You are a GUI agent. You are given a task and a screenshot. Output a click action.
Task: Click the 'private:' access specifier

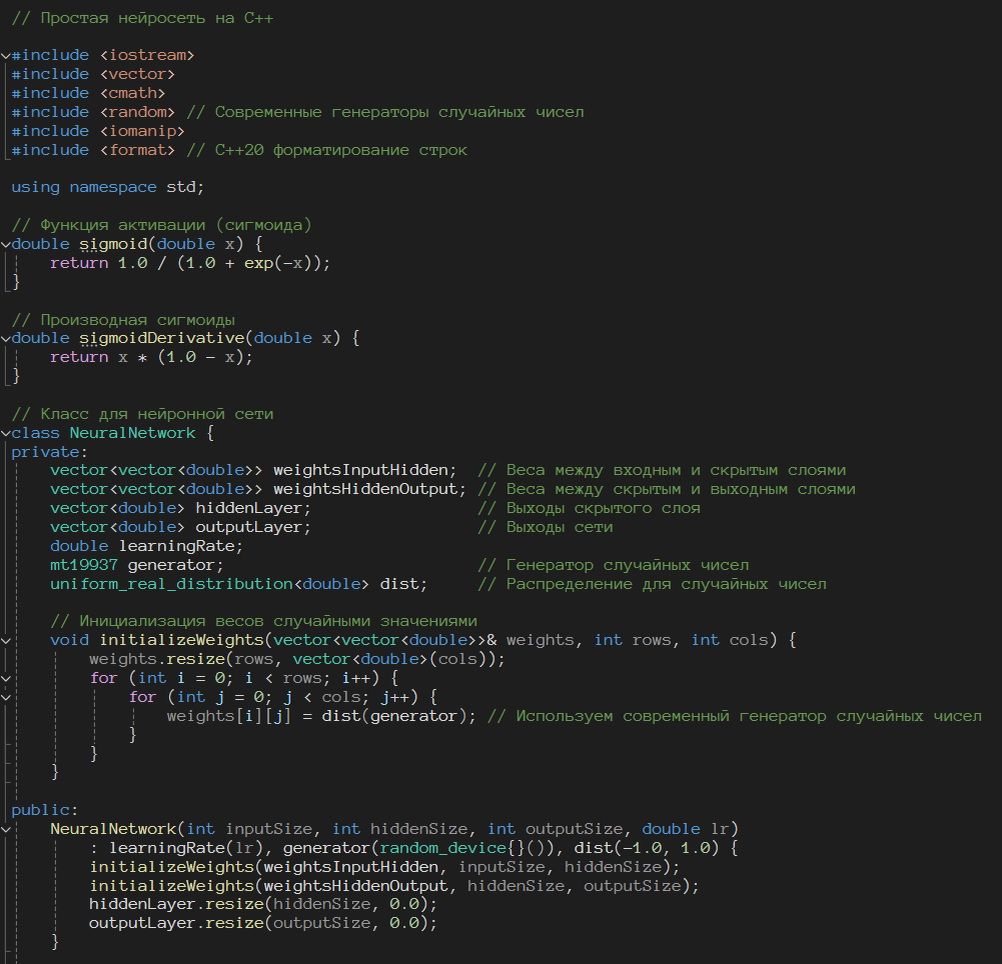(49, 452)
